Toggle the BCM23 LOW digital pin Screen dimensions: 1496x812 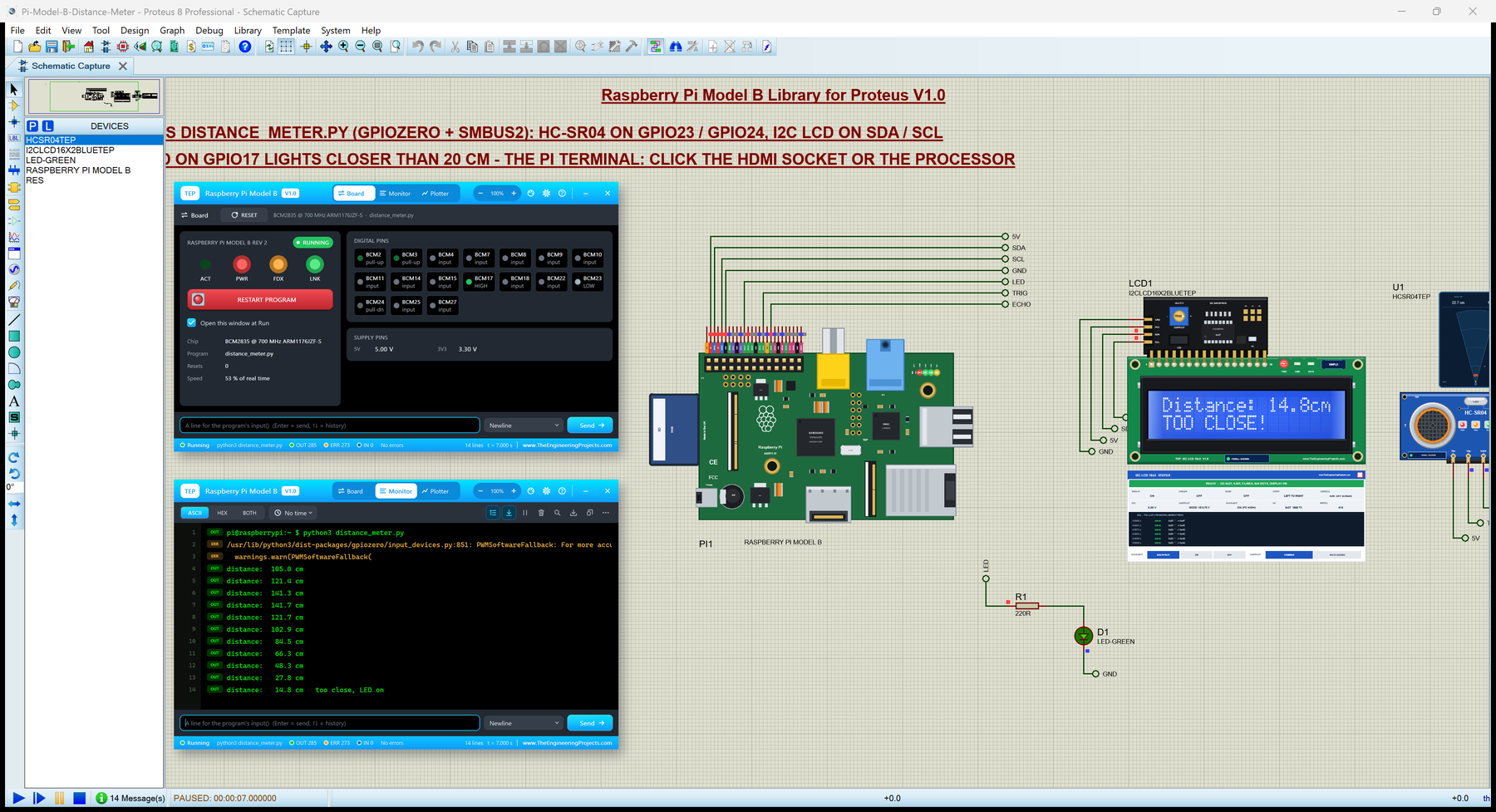click(588, 283)
